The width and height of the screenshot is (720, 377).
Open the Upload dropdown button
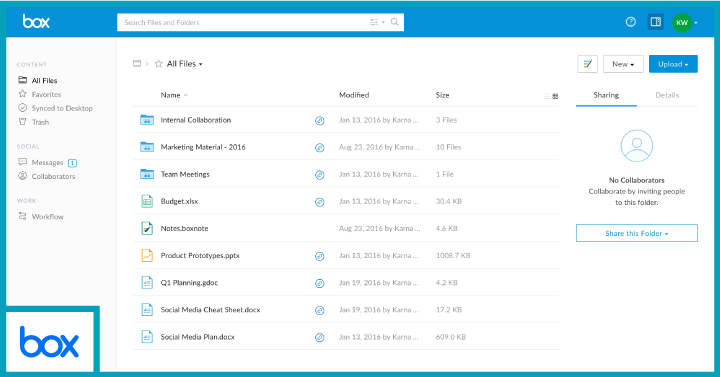click(x=673, y=64)
